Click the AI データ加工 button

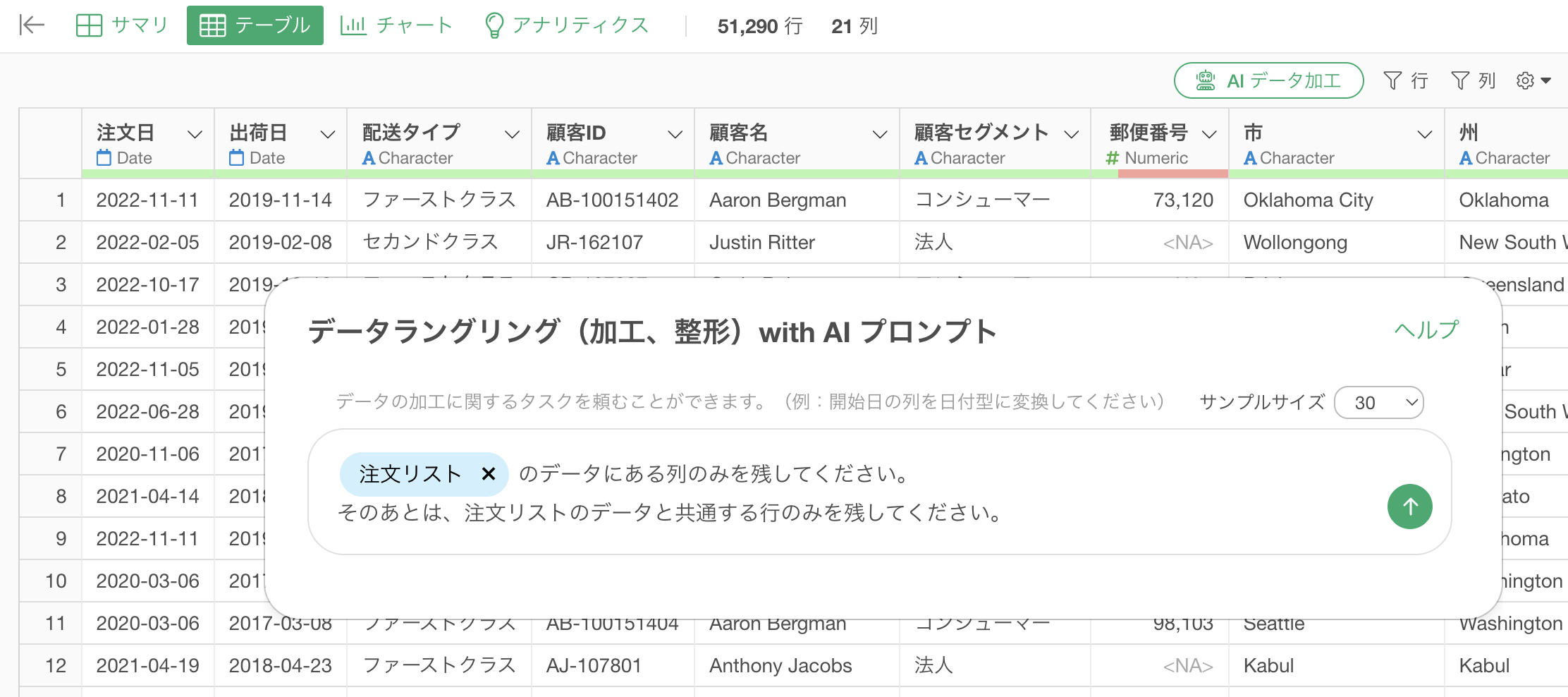pos(1268,81)
